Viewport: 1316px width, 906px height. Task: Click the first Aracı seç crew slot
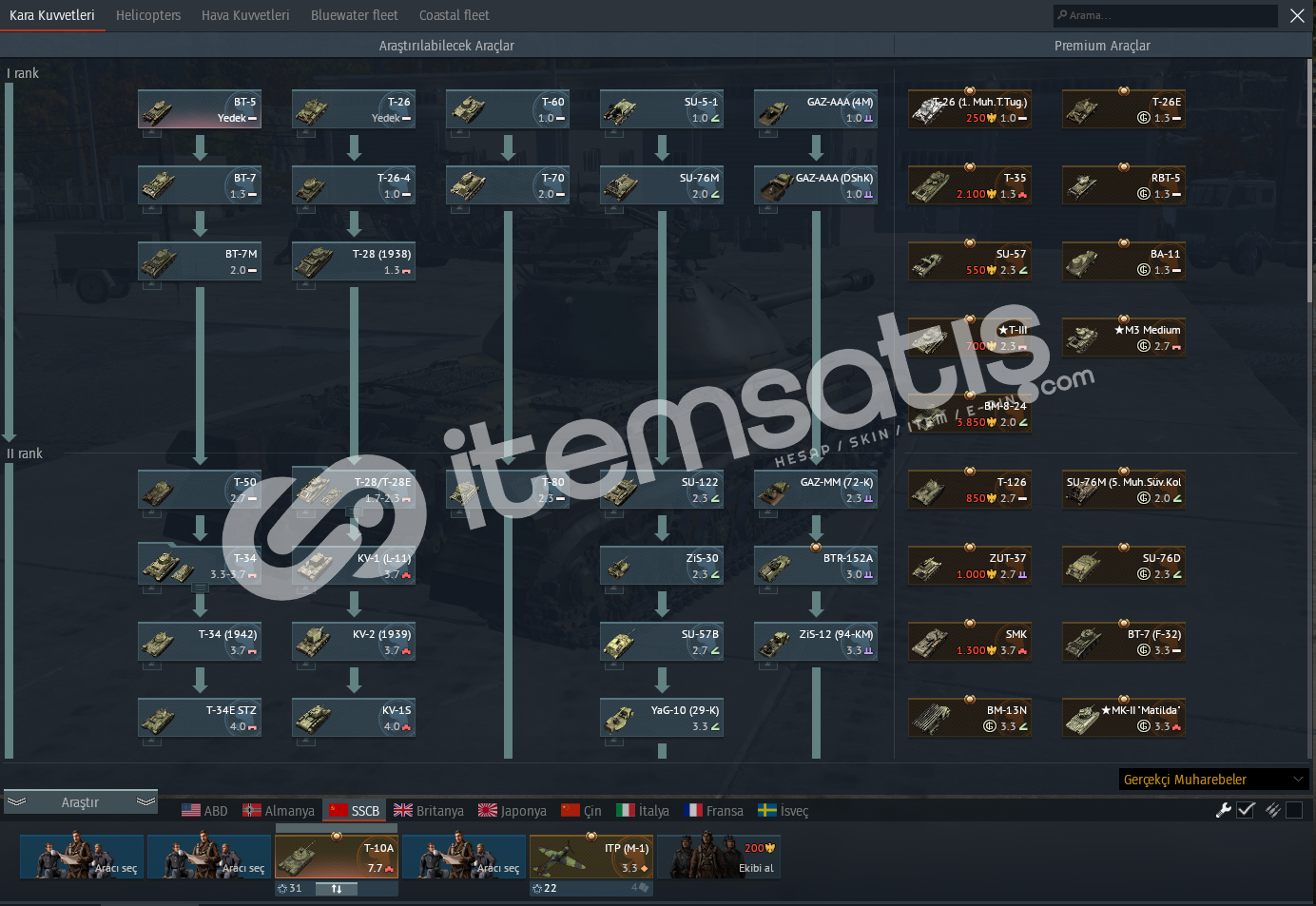coord(82,857)
